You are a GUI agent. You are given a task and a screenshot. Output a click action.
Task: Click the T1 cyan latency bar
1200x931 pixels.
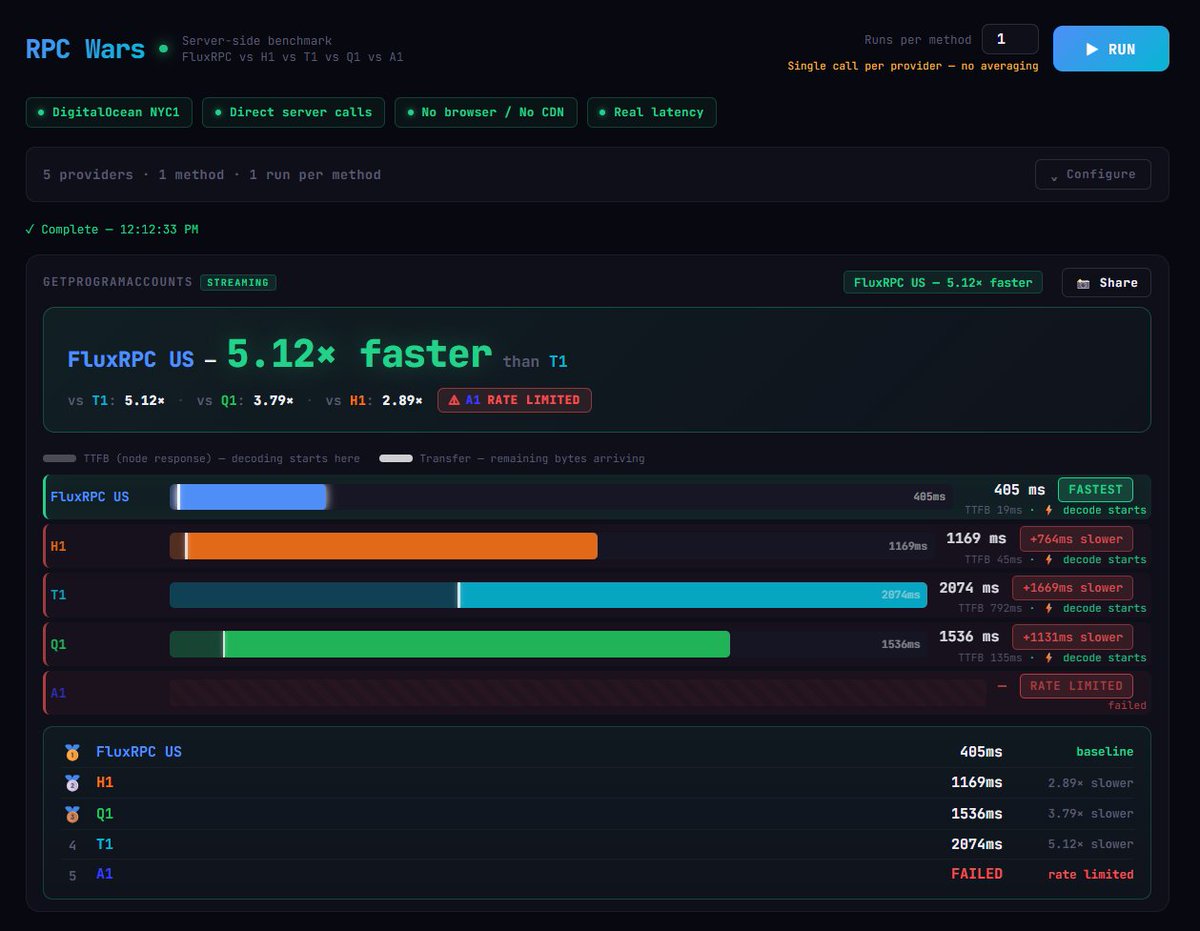(x=548, y=595)
